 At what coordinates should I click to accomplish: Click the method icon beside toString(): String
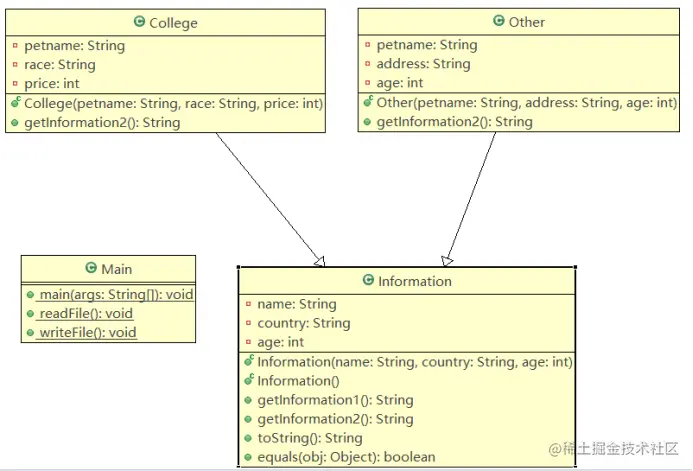pyautogui.click(x=248, y=438)
